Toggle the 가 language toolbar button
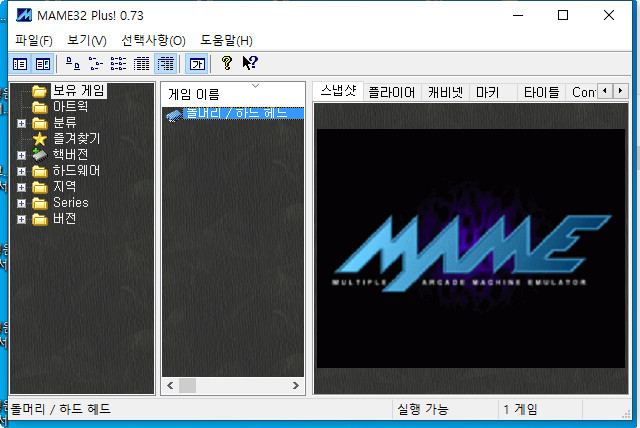 pyautogui.click(x=197, y=64)
